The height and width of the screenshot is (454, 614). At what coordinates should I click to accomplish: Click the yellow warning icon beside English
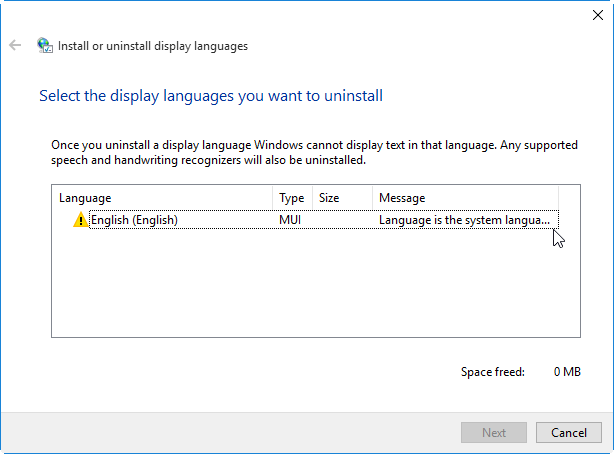tap(81, 220)
